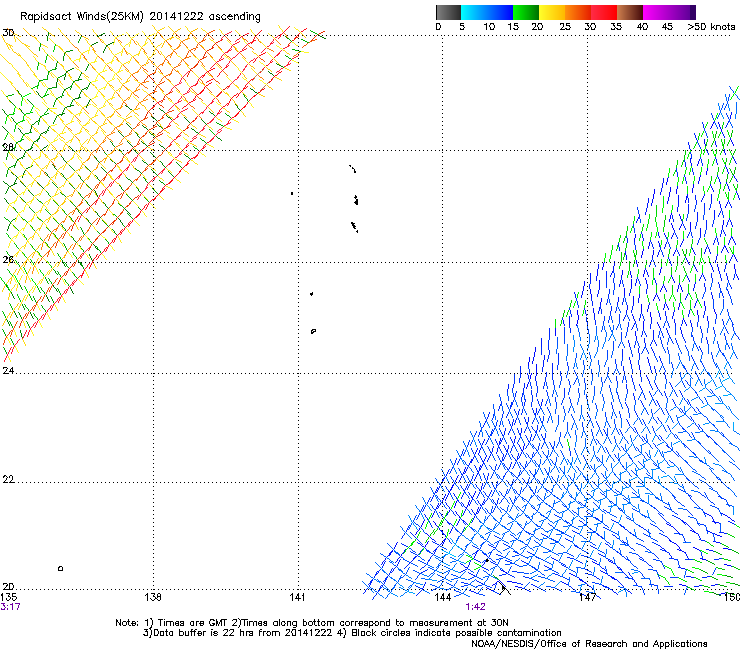The height and width of the screenshot is (650, 740).
Task: Click the 'NOAA/NESDIS/Office of Research and Applications' credit
Action: [x=589, y=644]
